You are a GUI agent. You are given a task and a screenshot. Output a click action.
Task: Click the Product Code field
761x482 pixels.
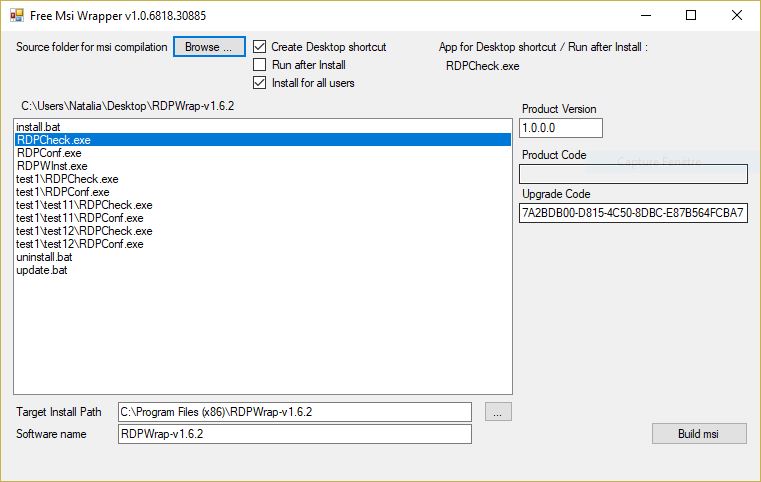coord(633,174)
